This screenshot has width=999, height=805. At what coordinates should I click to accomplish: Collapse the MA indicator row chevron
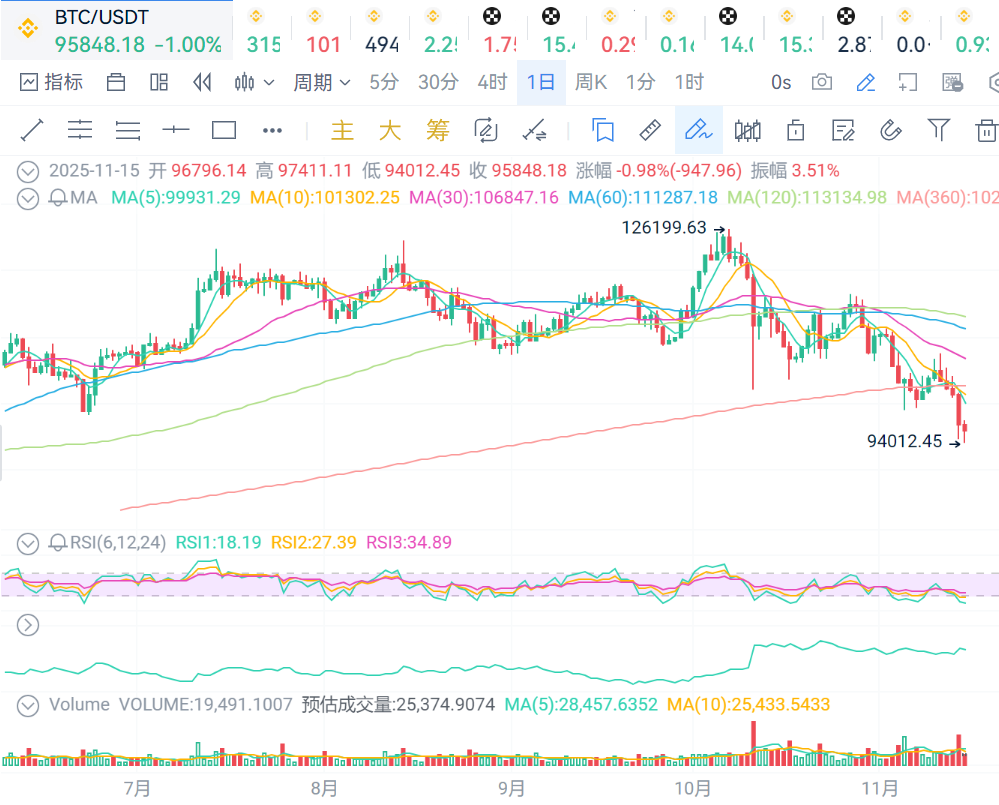click(x=28, y=198)
